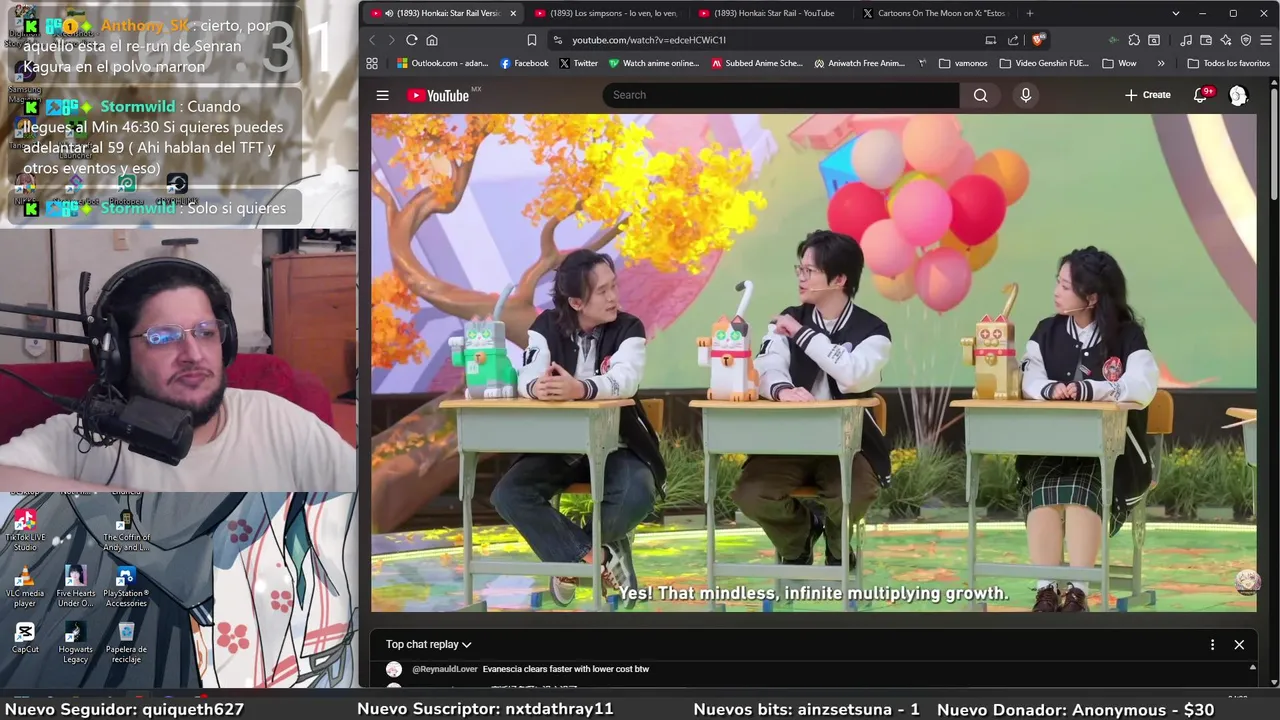
Task: Close the active Honkai: Star Rail tab
Action: click(513, 13)
